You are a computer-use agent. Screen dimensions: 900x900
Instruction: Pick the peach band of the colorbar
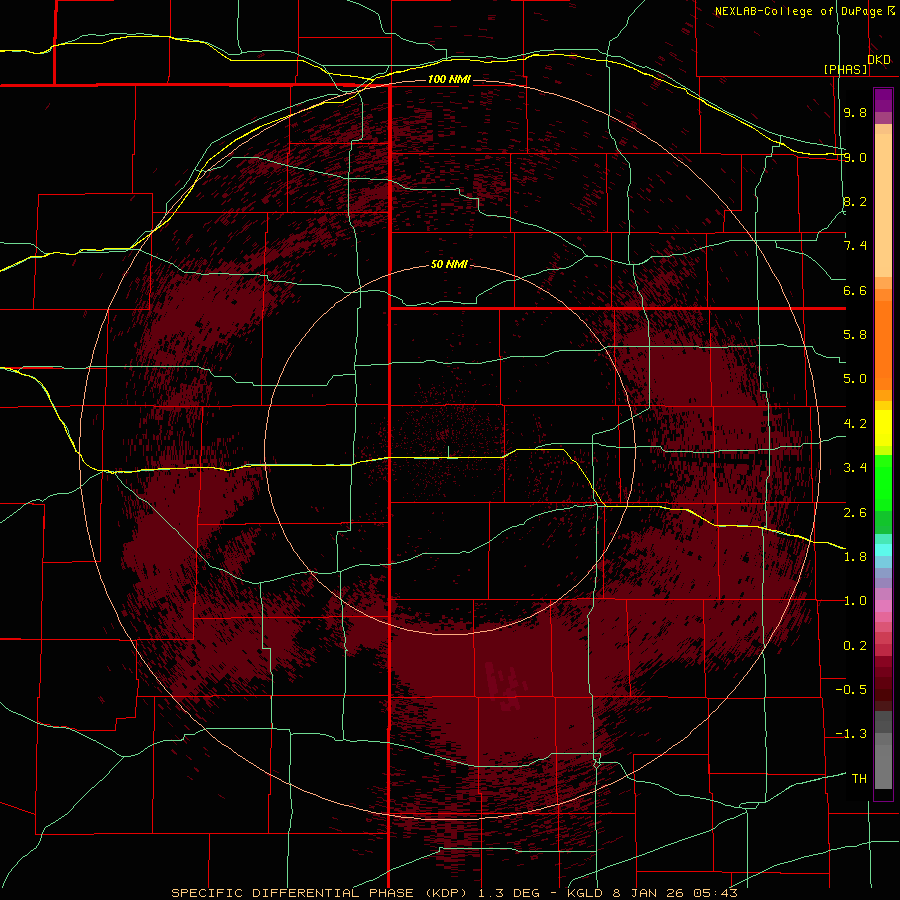pos(883,204)
